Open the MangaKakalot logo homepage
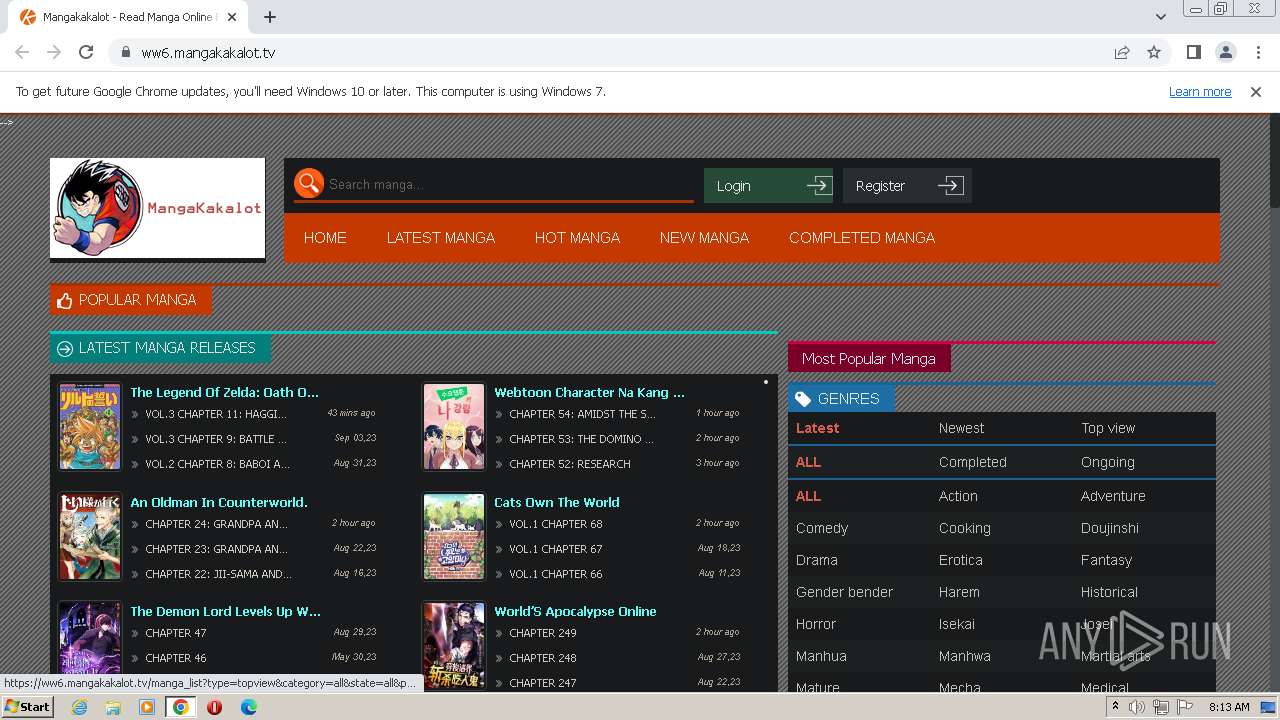Screen dimensions: 1280x720 click(158, 208)
